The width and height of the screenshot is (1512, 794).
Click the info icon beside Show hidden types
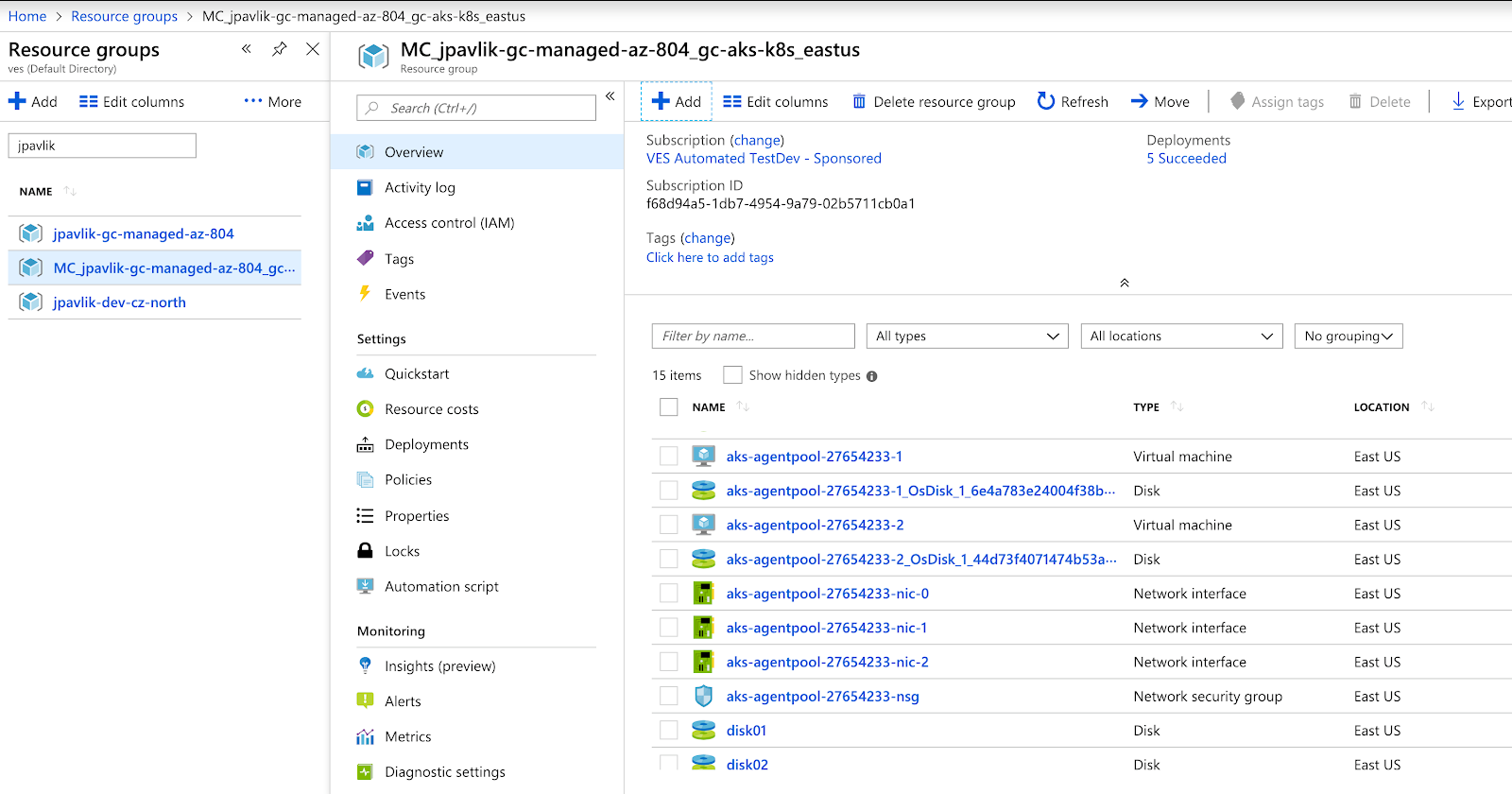tap(871, 376)
